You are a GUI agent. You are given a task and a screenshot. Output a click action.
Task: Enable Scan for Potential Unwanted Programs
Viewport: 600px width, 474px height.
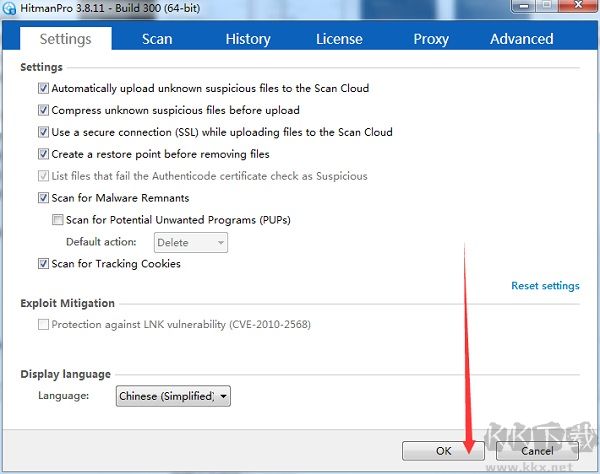point(58,220)
